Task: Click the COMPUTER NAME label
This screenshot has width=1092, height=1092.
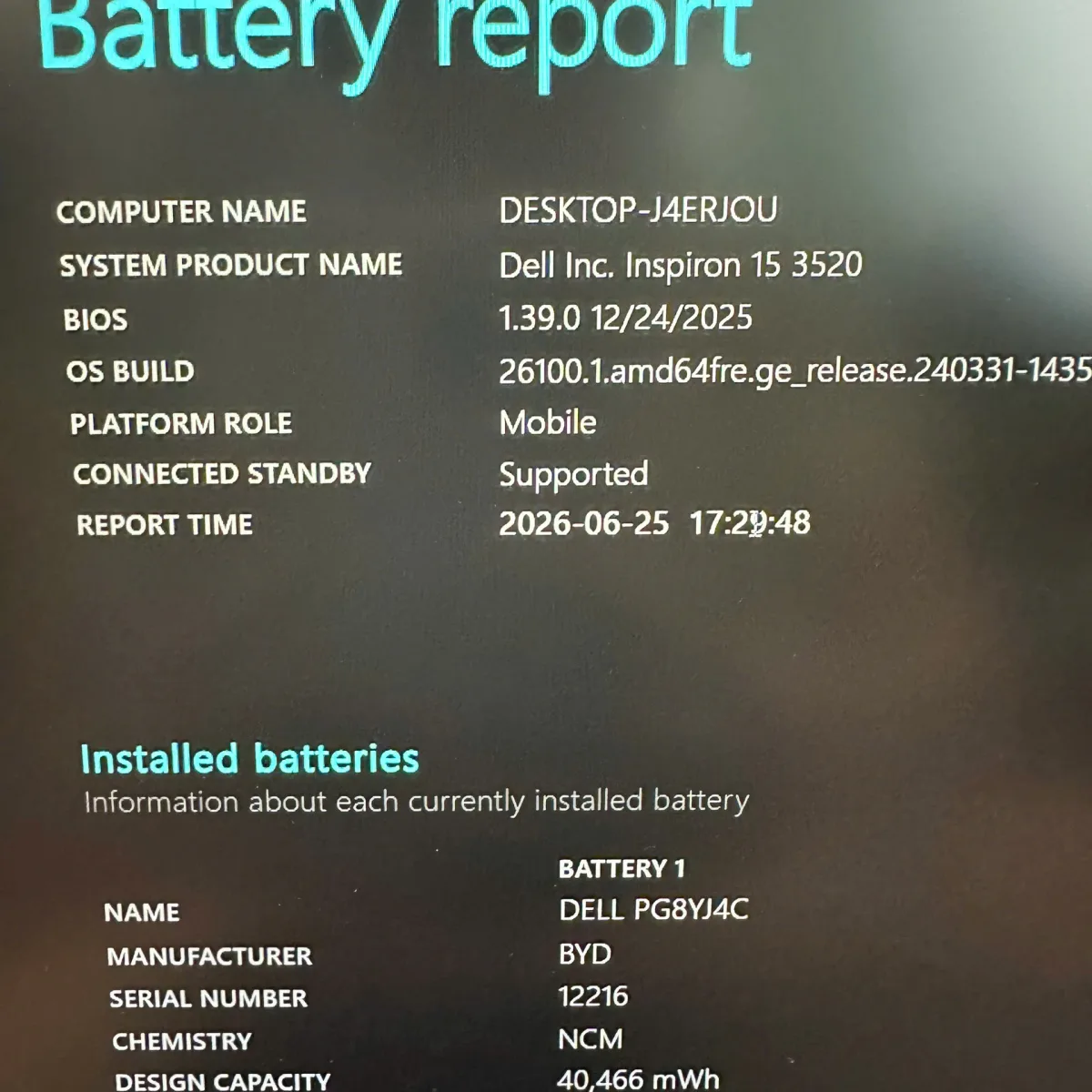Action: pos(181,212)
